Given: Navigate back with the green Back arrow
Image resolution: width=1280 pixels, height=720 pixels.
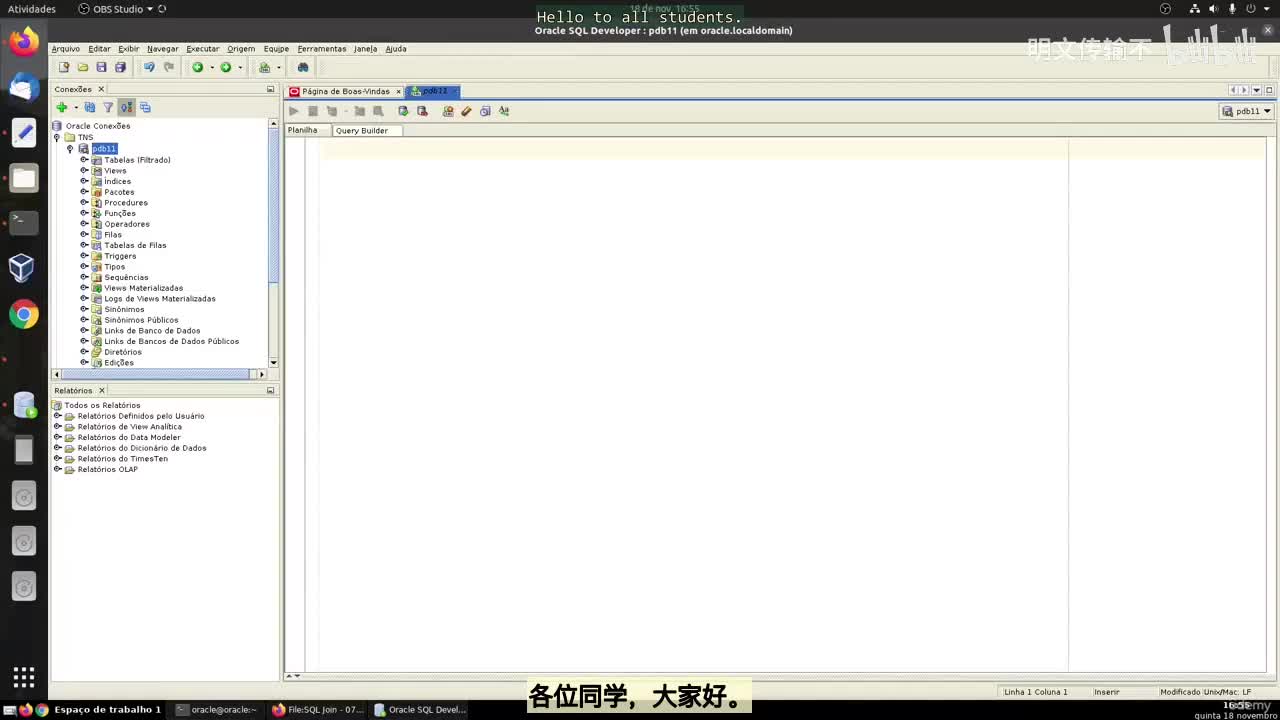Looking at the screenshot, I should pos(197,67).
